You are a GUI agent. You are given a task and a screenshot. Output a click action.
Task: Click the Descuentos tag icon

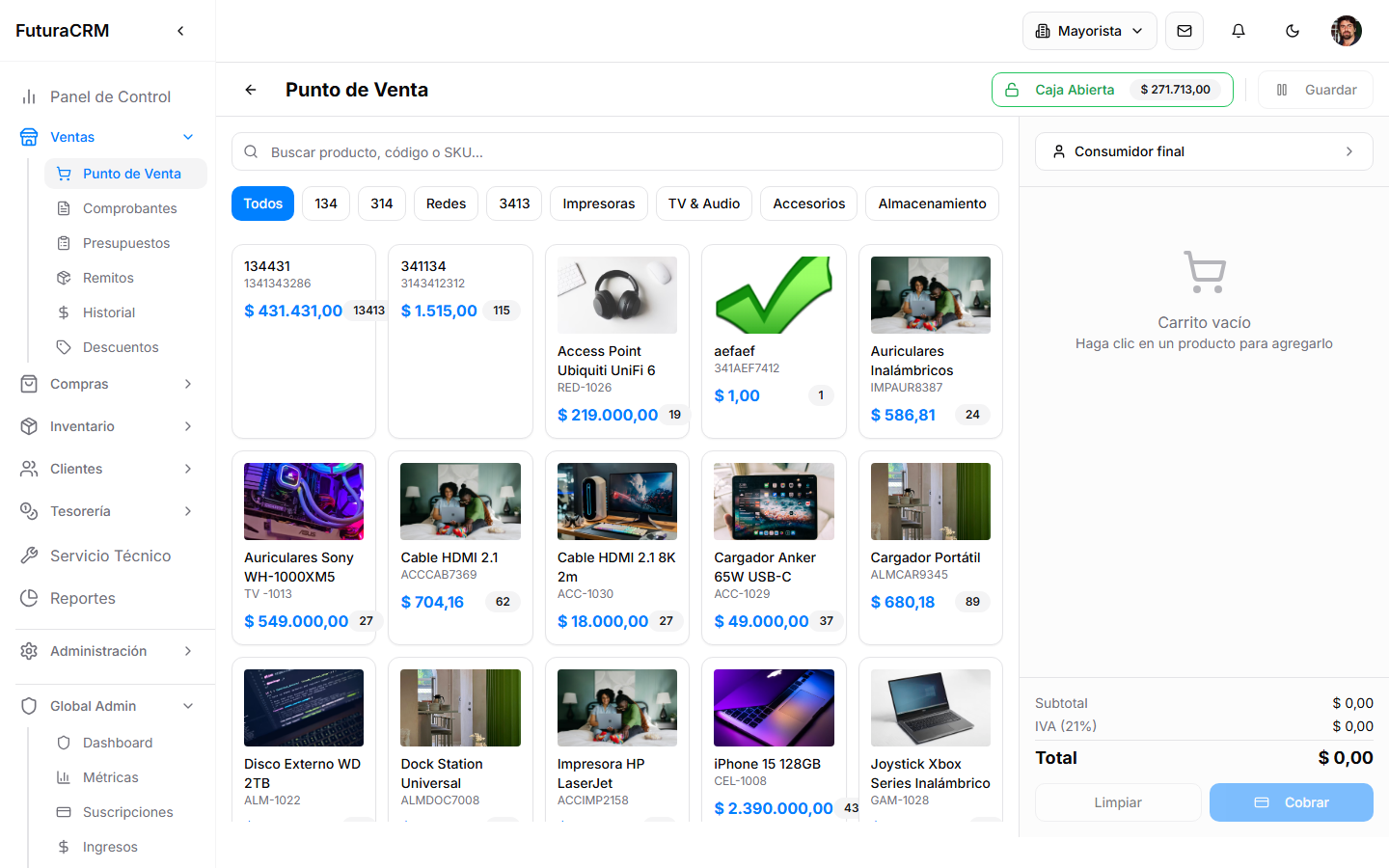(64, 347)
